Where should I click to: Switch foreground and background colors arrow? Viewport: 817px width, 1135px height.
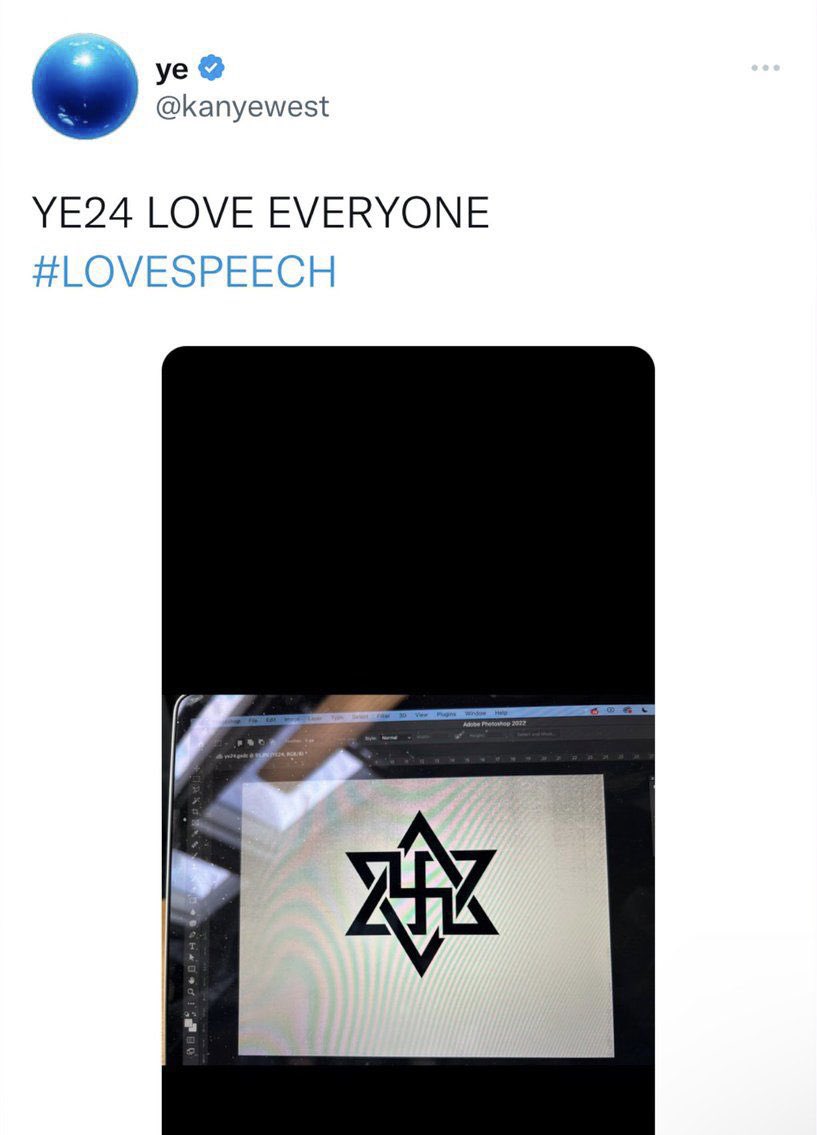tap(195, 1014)
